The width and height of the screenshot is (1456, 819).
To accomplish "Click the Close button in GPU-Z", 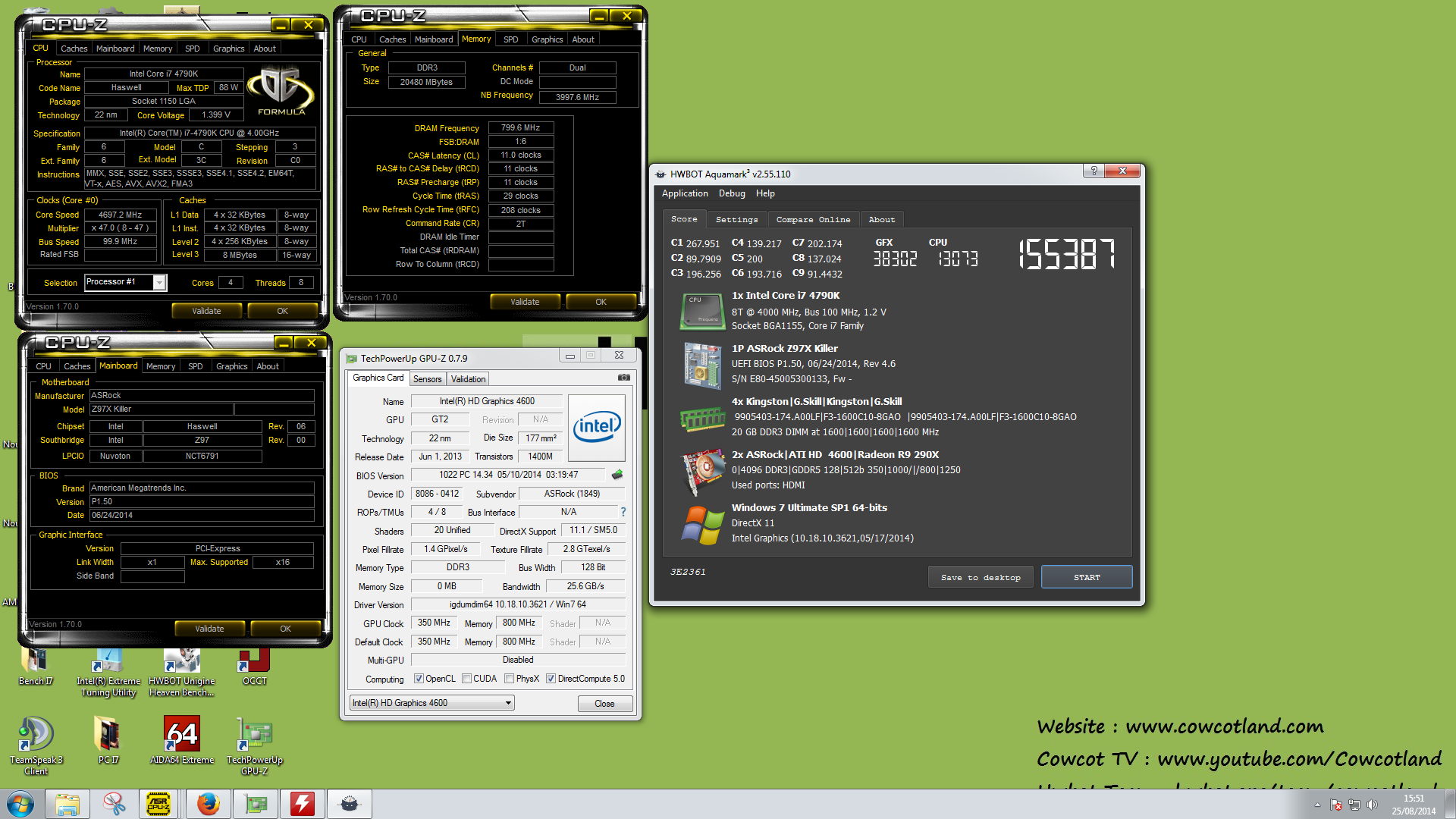I will coord(604,704).
